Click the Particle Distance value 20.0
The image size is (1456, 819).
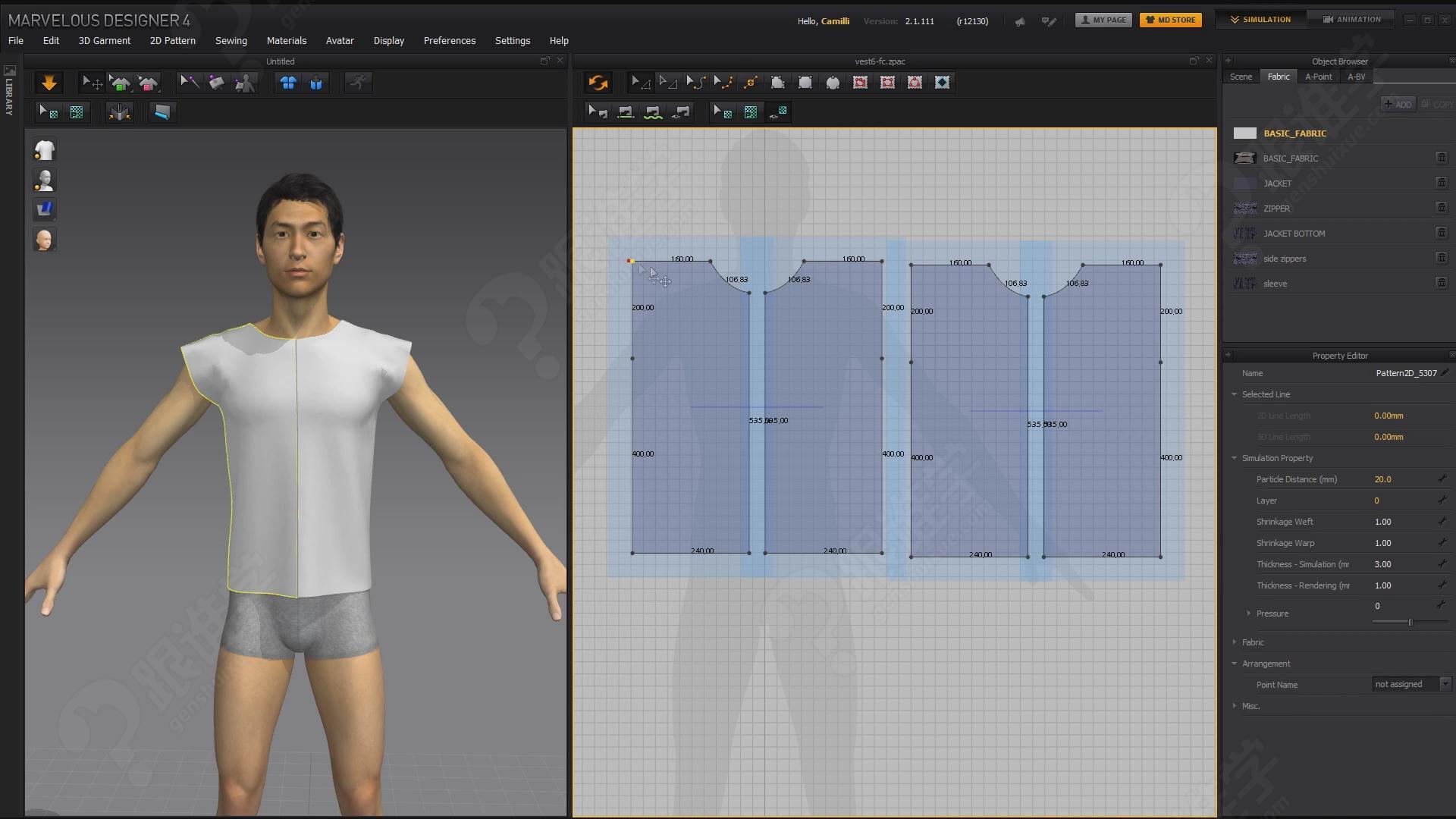tap(1383, 479)
